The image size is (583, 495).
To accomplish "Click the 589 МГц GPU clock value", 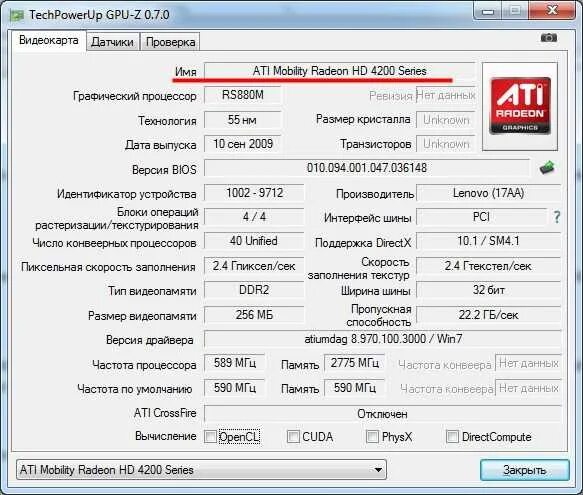I will click(x=235, y=363).
